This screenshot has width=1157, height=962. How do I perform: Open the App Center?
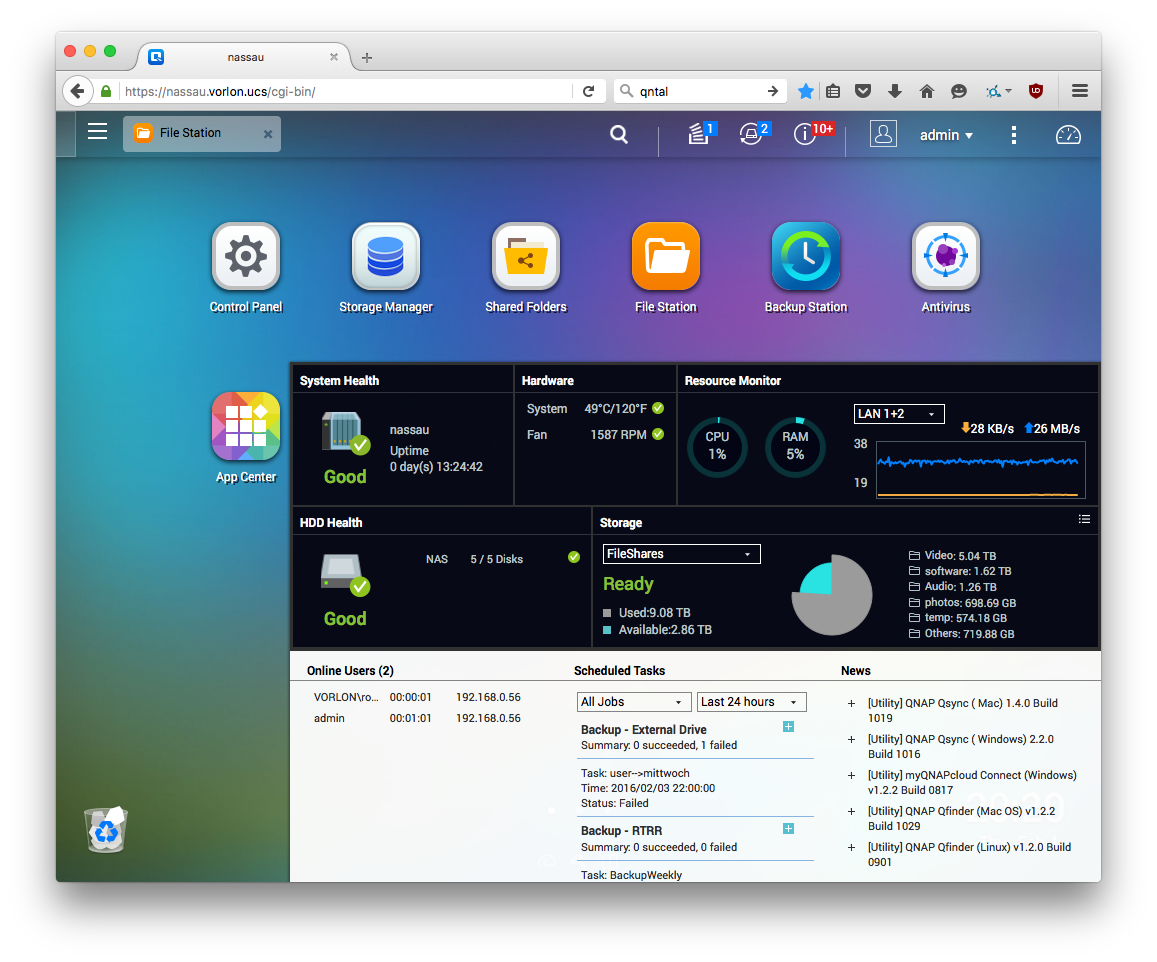[x=246, y=426]
